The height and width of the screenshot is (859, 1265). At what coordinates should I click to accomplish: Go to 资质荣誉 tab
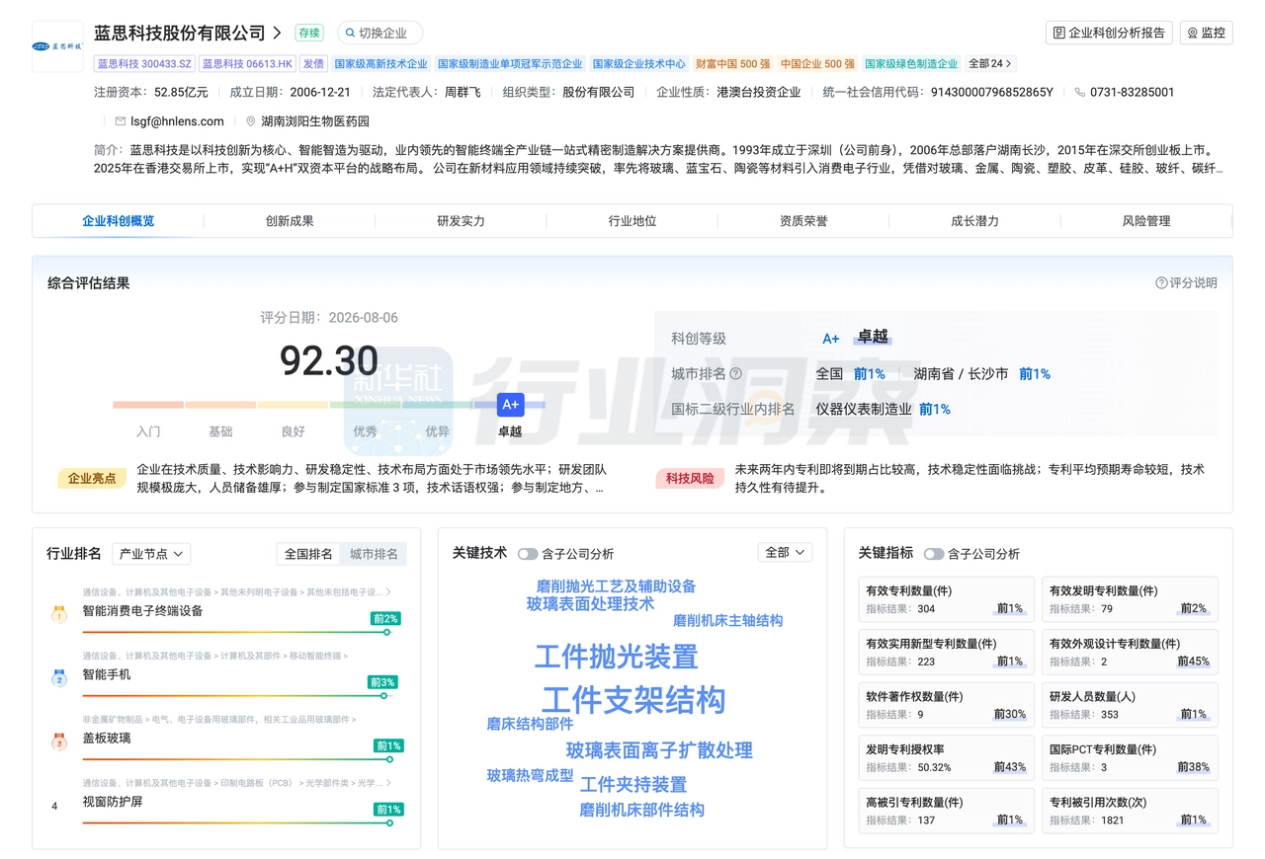click(804, 221)
